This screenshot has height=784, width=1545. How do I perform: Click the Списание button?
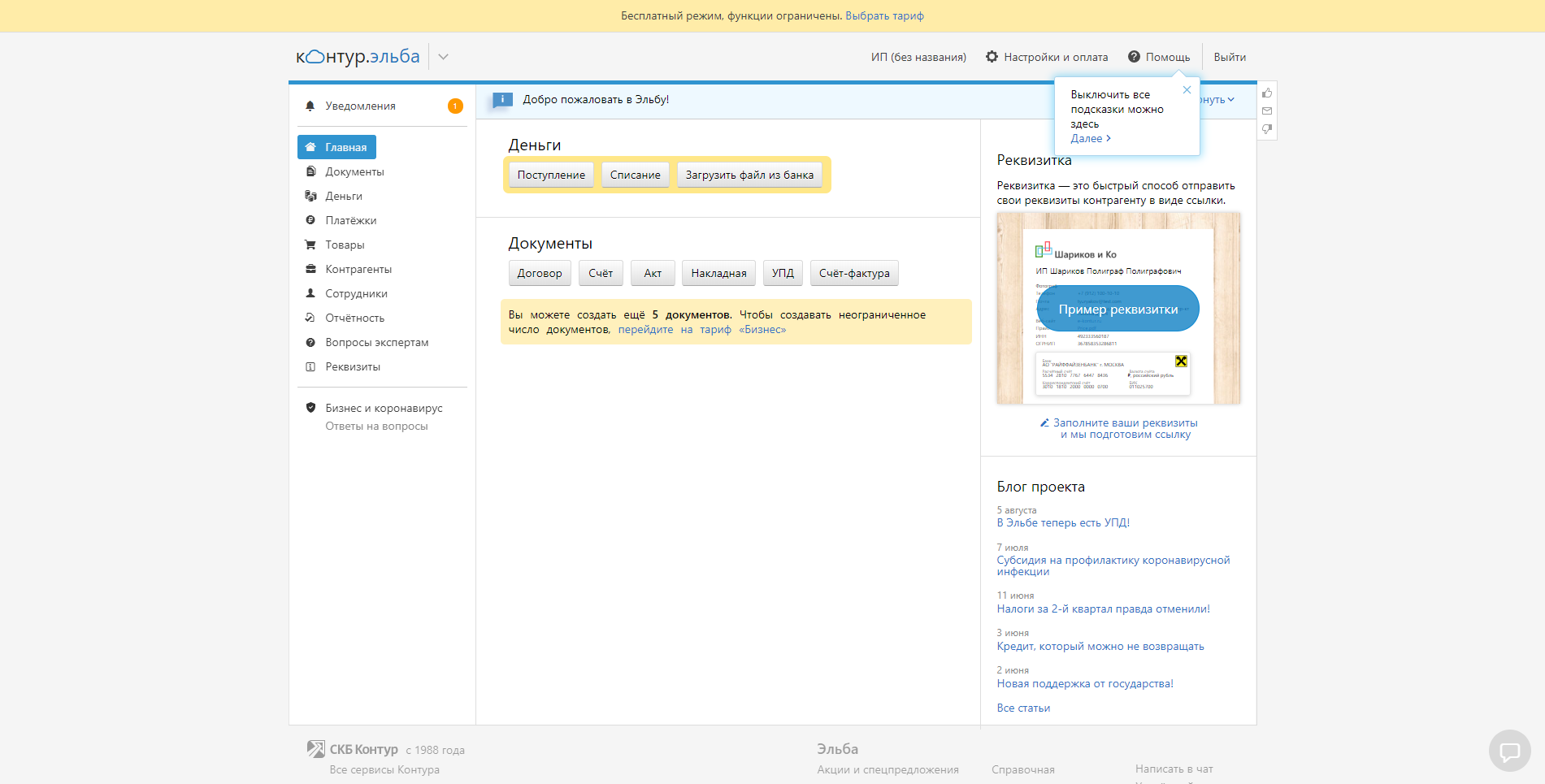click(x=636, y=175)
